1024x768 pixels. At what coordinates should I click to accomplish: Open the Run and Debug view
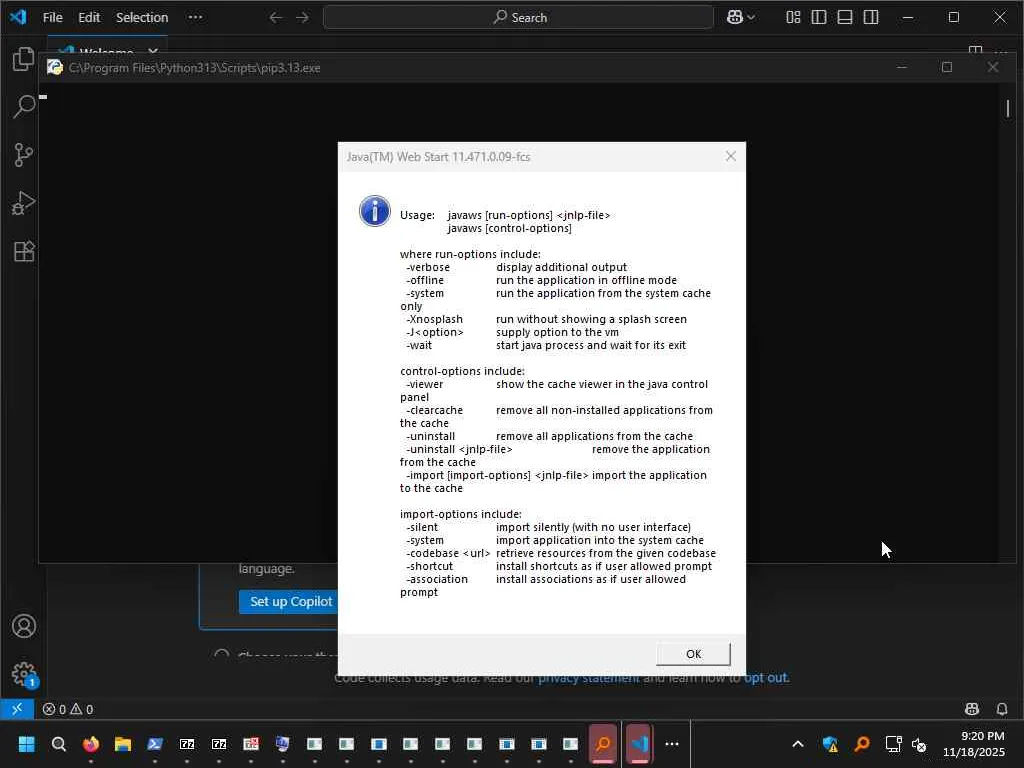click(x=24, y=203)
